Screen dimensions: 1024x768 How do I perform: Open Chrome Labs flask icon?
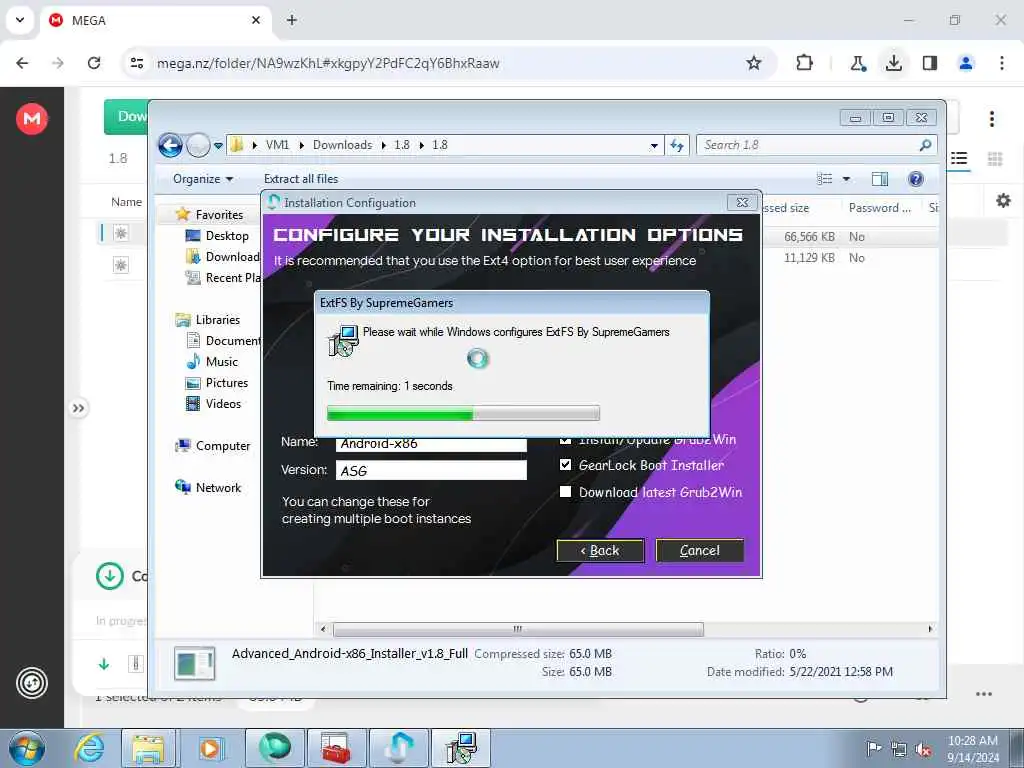[x=857, y=63]
